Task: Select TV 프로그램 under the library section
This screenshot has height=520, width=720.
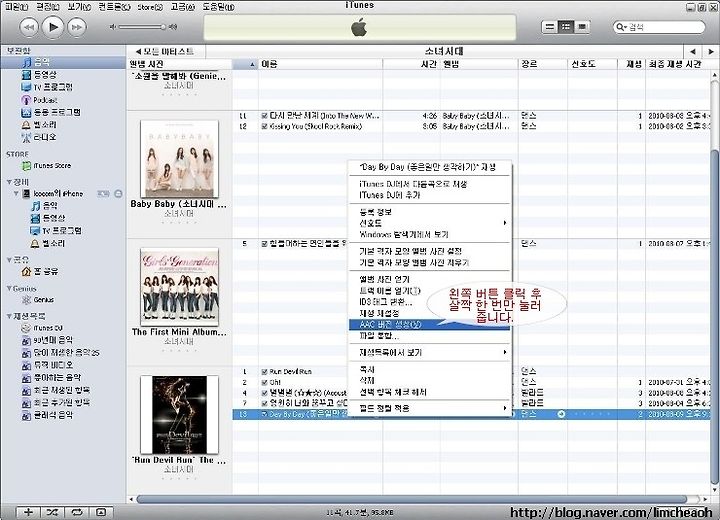Action: (53, 87)
